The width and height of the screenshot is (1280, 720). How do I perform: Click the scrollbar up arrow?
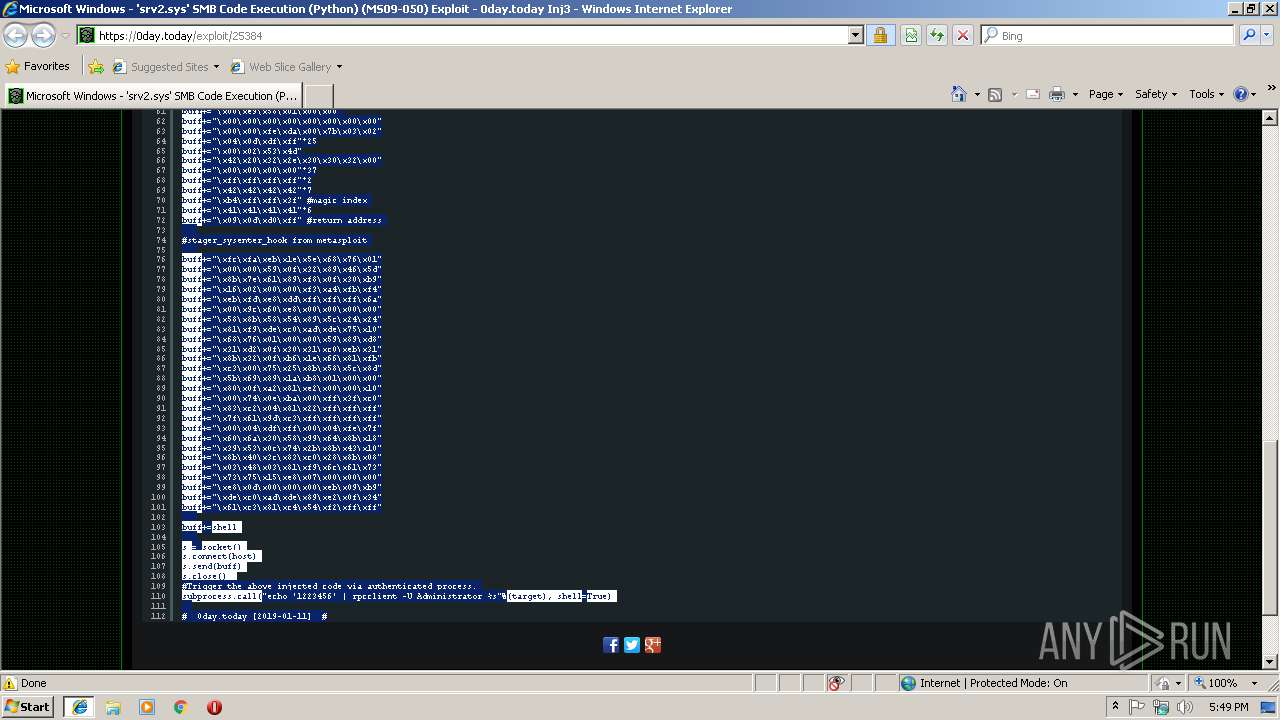(1270, 117)
